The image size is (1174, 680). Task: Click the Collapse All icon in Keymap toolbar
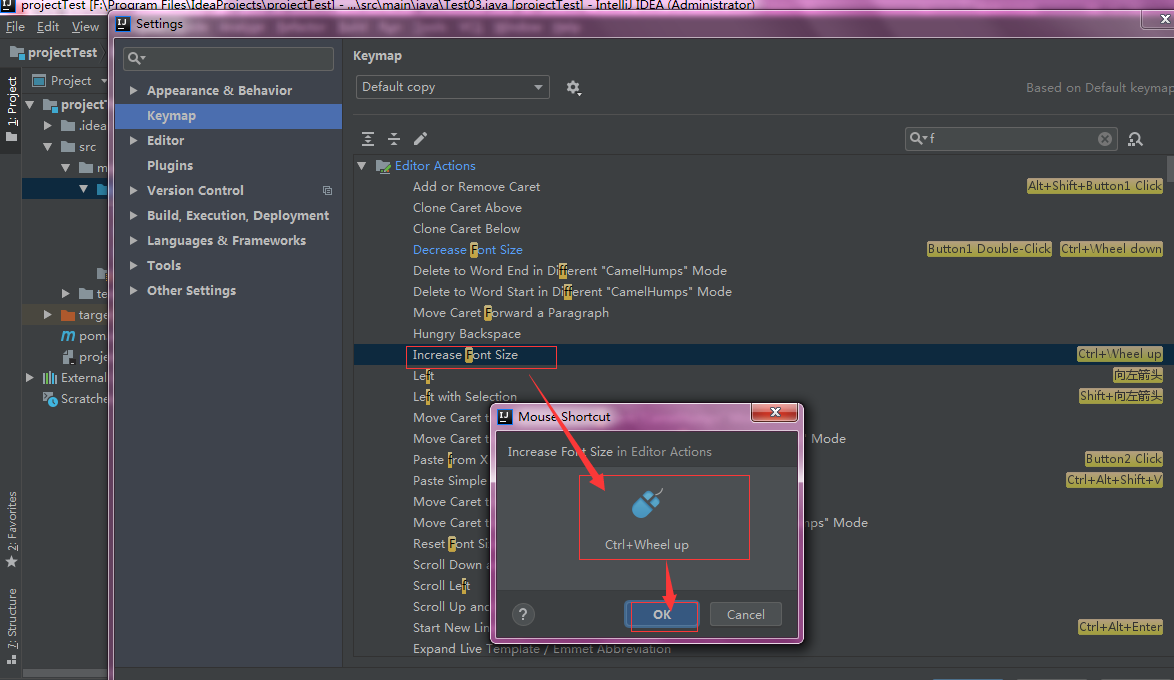pyautogui.click(x=394, y=139)
